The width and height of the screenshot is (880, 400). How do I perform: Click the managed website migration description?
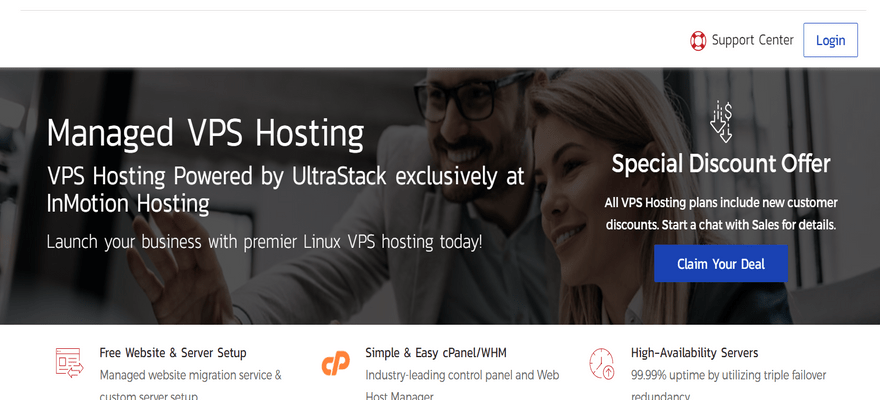[190, 385]
